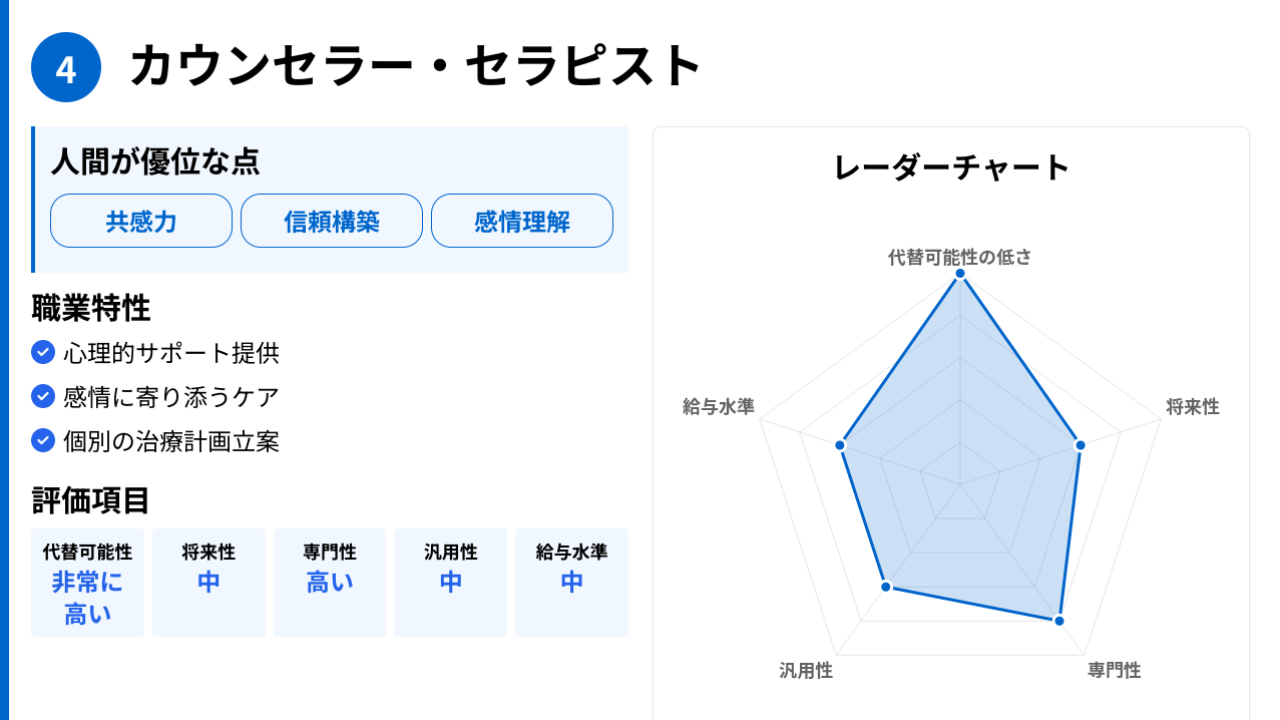This screenshot has width=1280, height=720.
Task: Click the blue number 4 circle badge
Action: 66,67
